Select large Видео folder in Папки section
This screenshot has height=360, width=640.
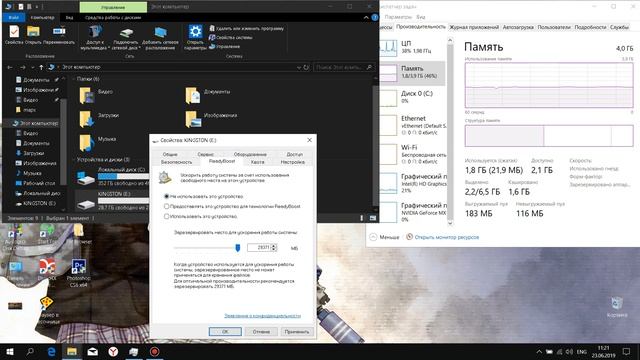click(x=96, y=95)
